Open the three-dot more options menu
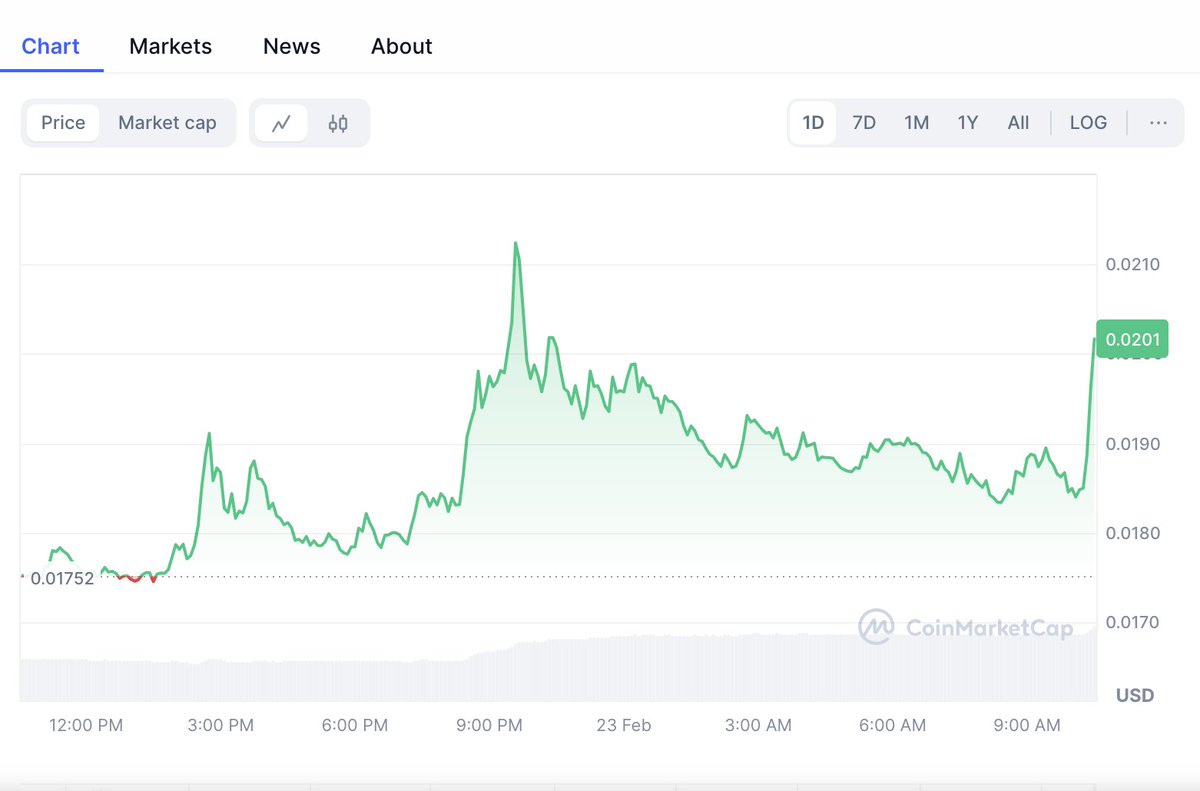Image resolution: width=1200 pixels, height=791 pixels. coord(1158,123)
